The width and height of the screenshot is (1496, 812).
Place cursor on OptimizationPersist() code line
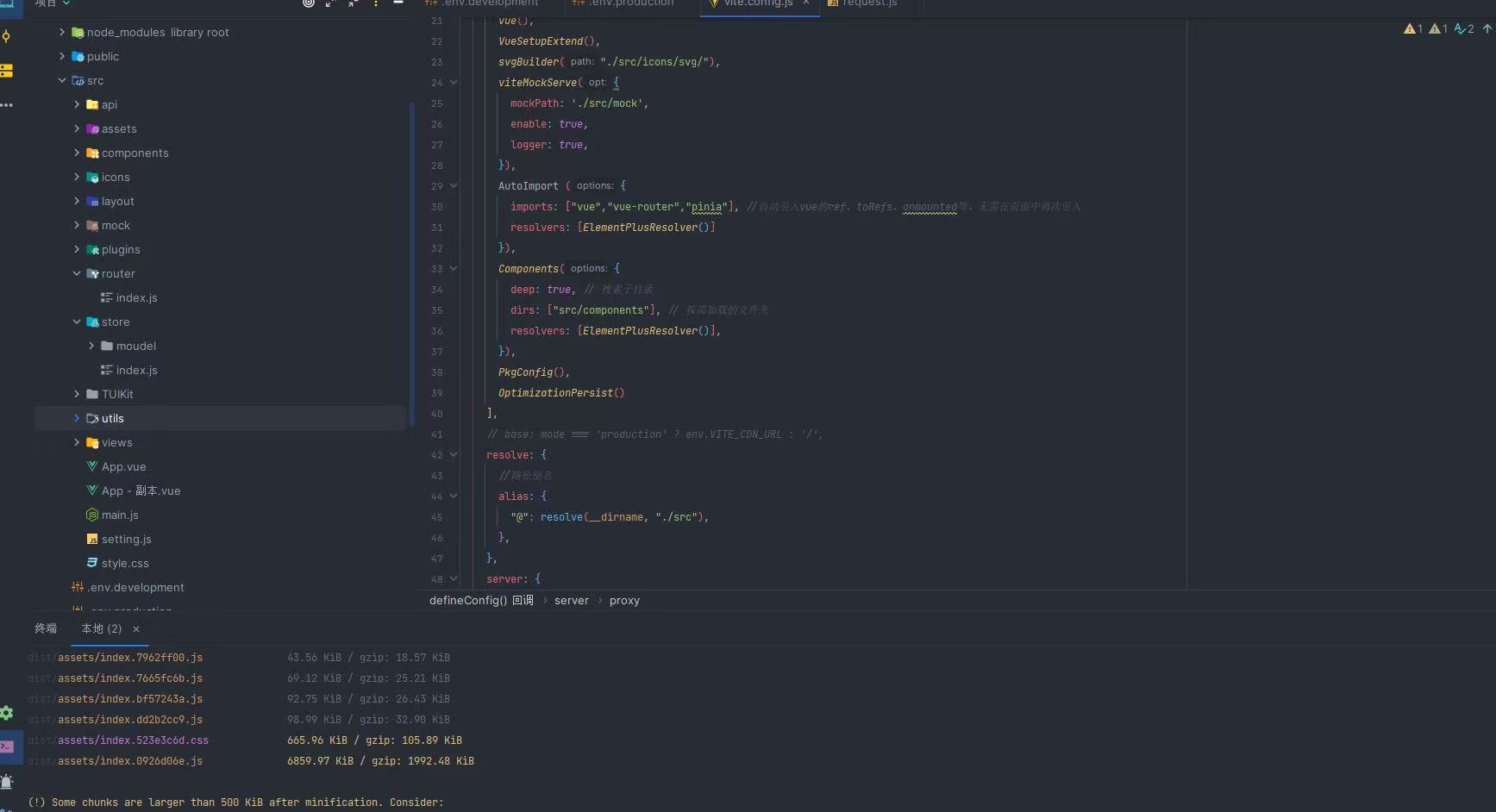(561, 393)
